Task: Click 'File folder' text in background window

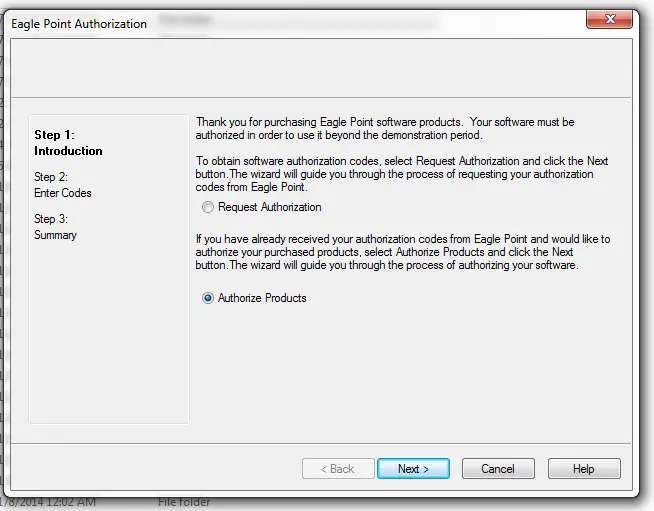Action: point(184,502)
